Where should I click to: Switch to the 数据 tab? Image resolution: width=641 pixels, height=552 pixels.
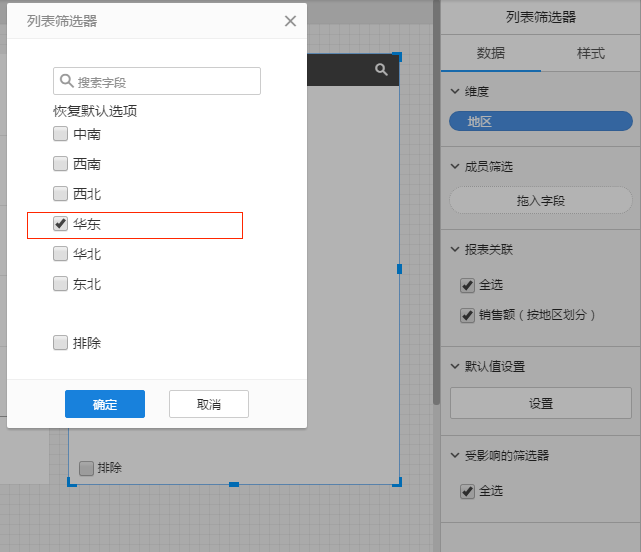click(491, 53)
